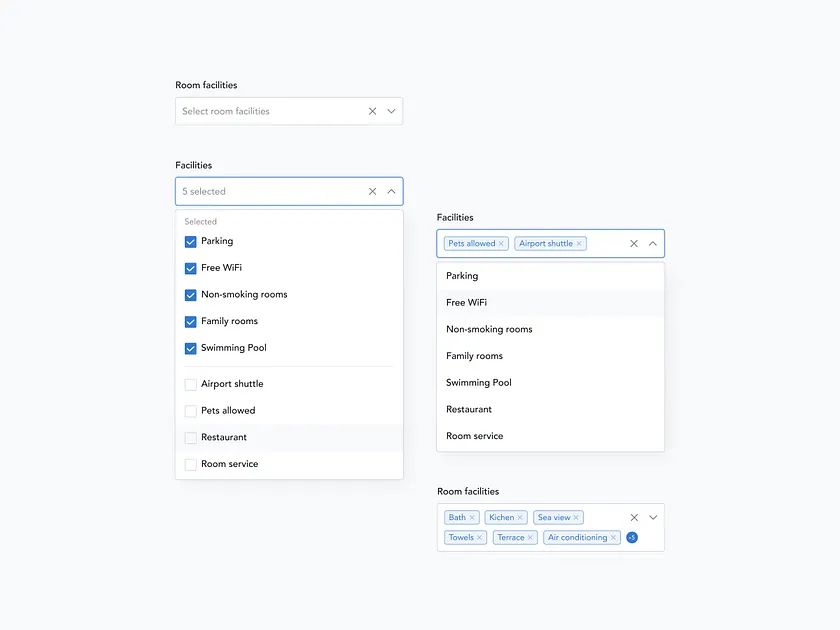
Task: Remove the Sea view tag
Action: click(576, 517)
